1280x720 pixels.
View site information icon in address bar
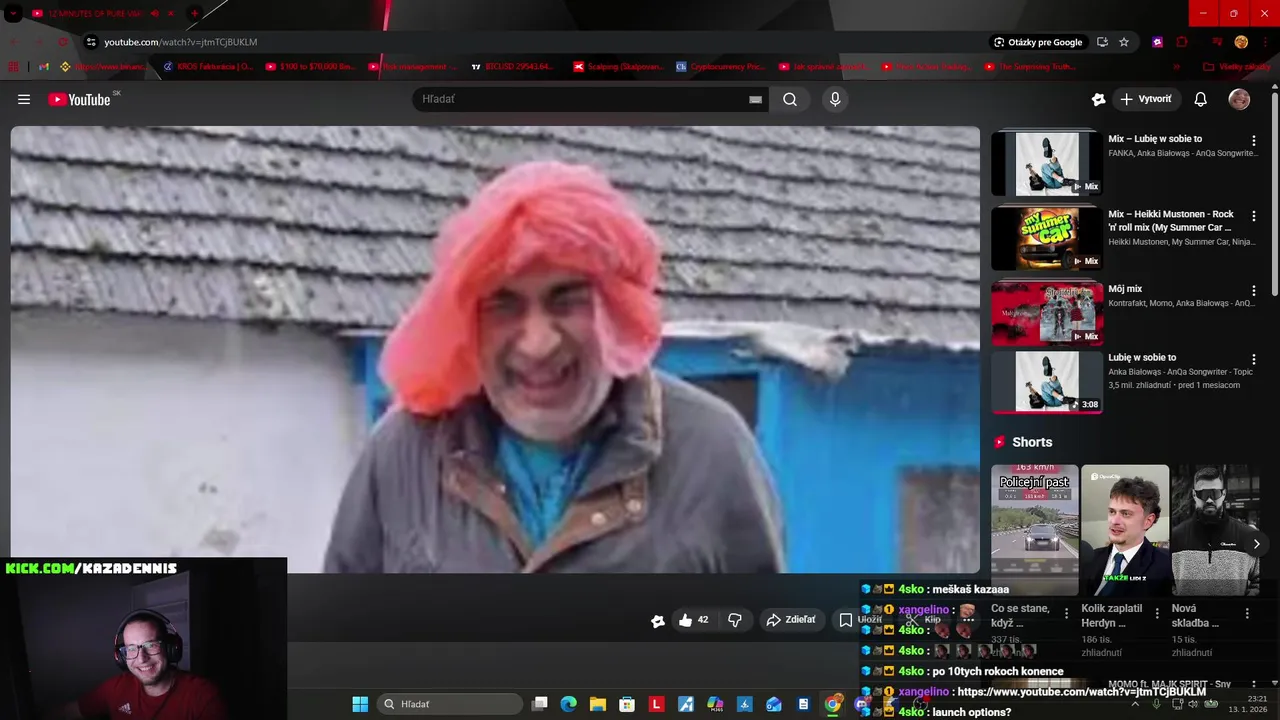pos(91,42)
